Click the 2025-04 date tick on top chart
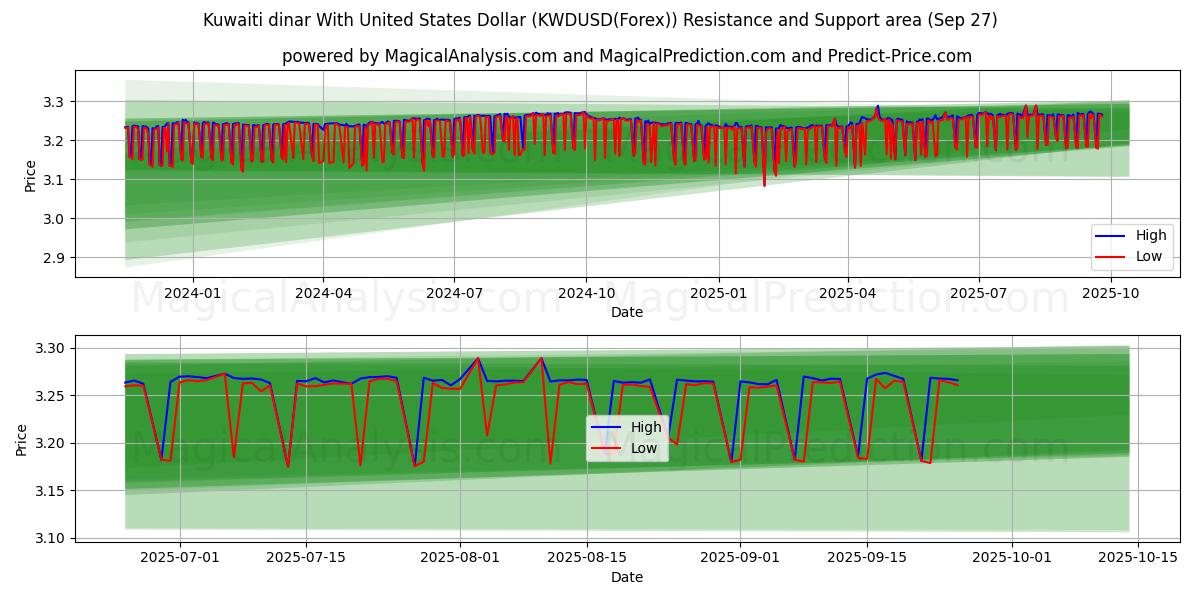 pyautogui.click(x=848, y=293)
